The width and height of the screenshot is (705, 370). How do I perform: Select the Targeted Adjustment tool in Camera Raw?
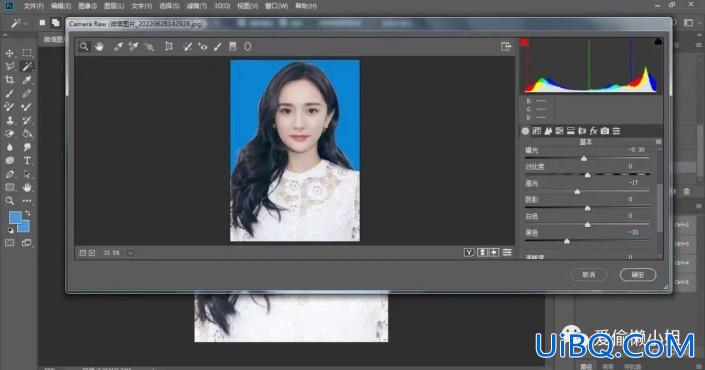[149, 46]
